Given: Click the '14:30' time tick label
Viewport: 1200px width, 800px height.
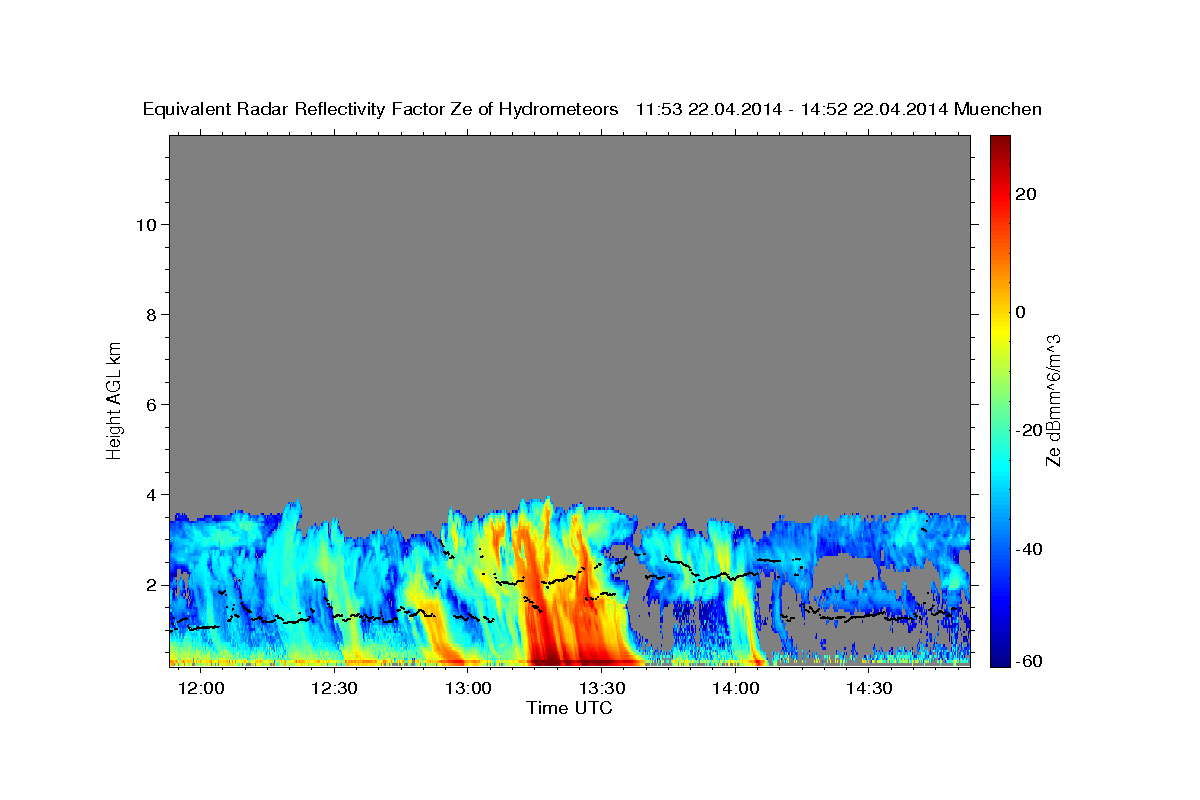Looking at the screenshot, I should pyautogui.click(x=870, y=688).
